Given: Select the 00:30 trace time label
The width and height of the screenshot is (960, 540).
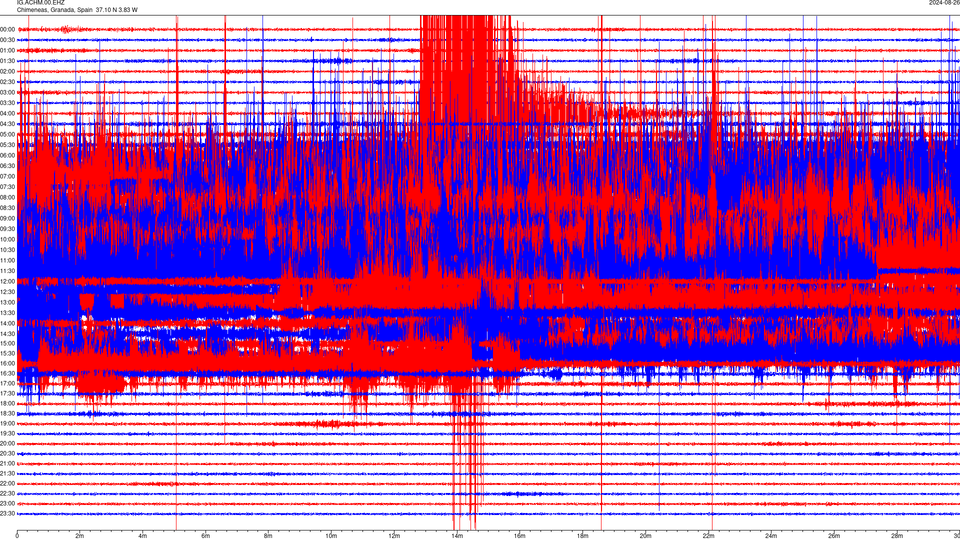Looking at the screenshot, I should click(7, 40).
